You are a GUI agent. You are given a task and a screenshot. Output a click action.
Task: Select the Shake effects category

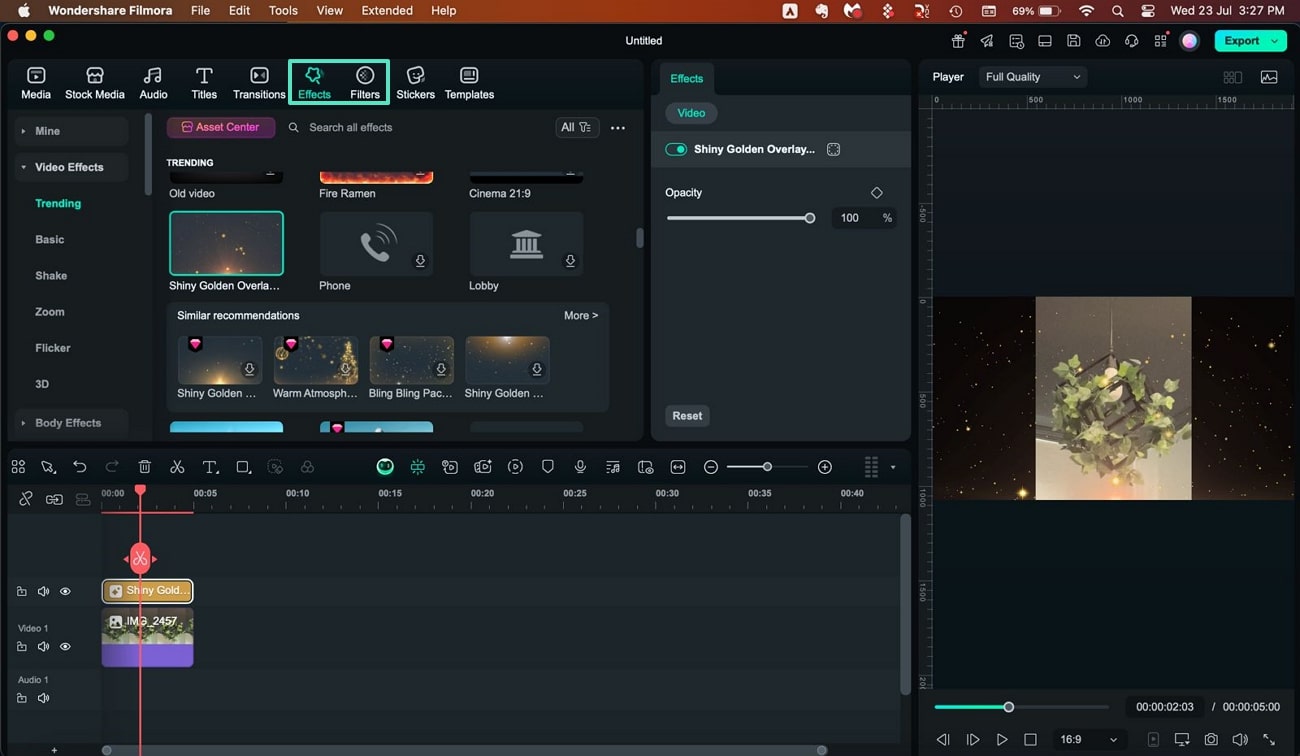point(51,276)
